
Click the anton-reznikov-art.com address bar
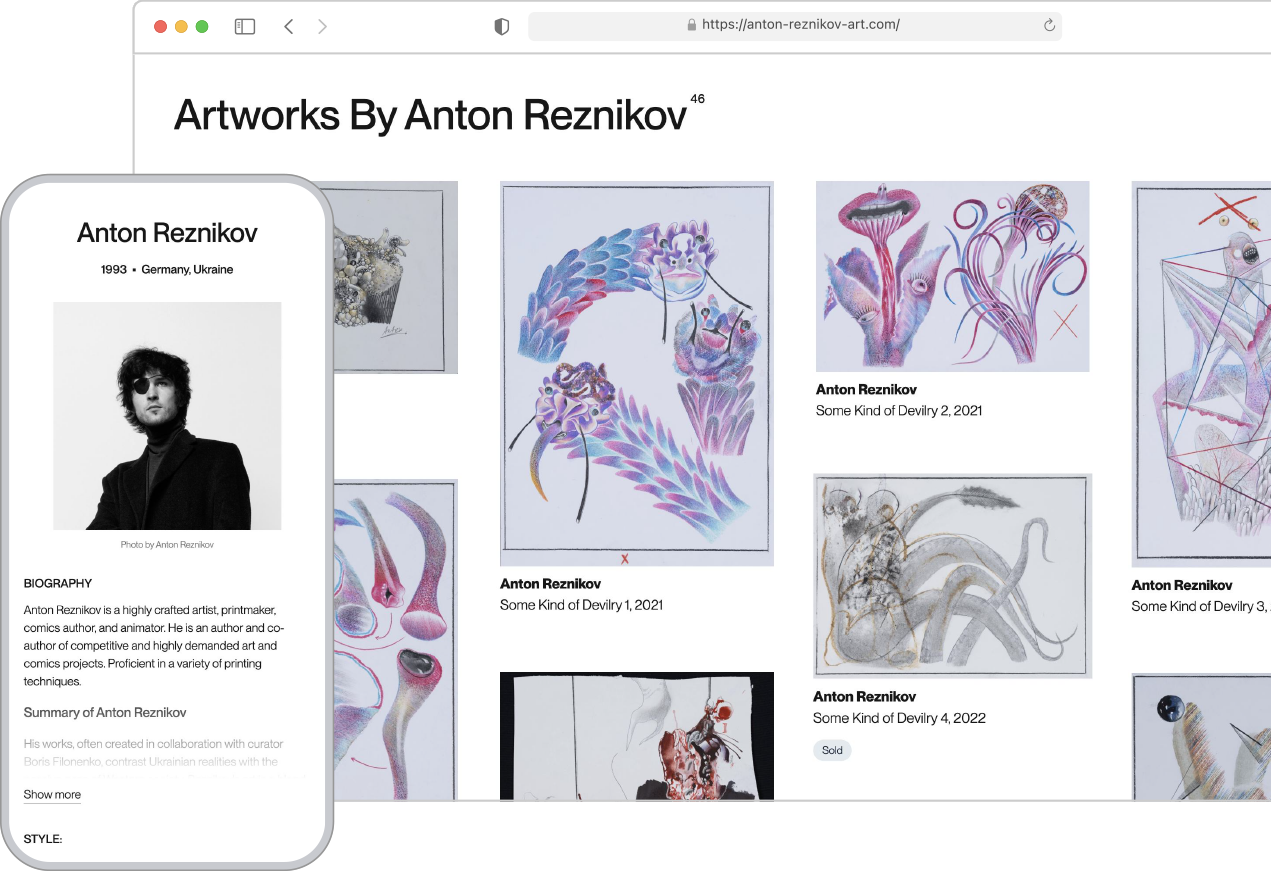click(x=800, y=25)
